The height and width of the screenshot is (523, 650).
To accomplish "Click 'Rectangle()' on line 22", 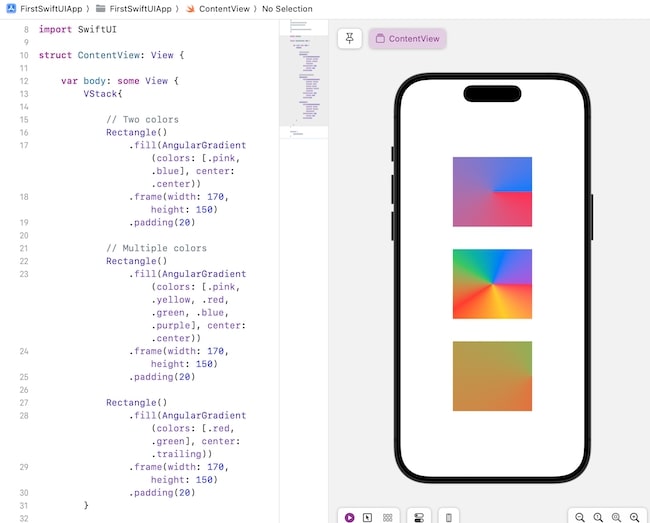I will point(136,261).
